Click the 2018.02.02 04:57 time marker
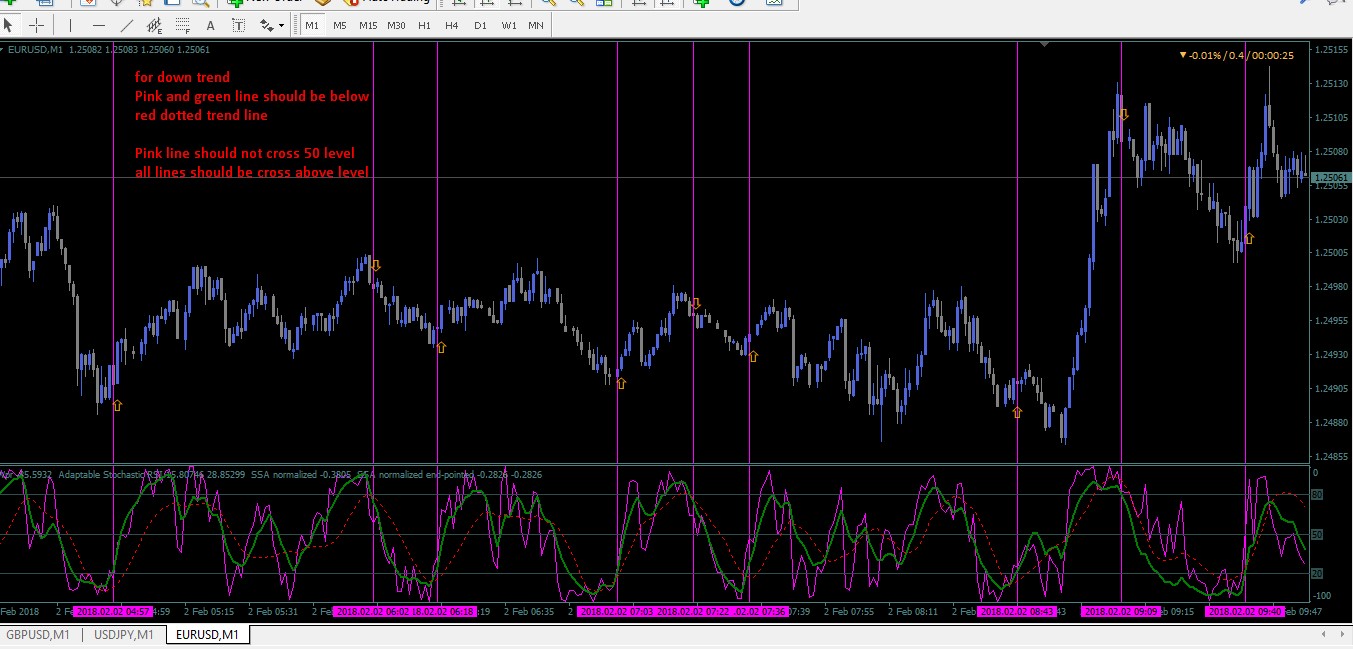 pyautogui.click(x=114, y=611)
